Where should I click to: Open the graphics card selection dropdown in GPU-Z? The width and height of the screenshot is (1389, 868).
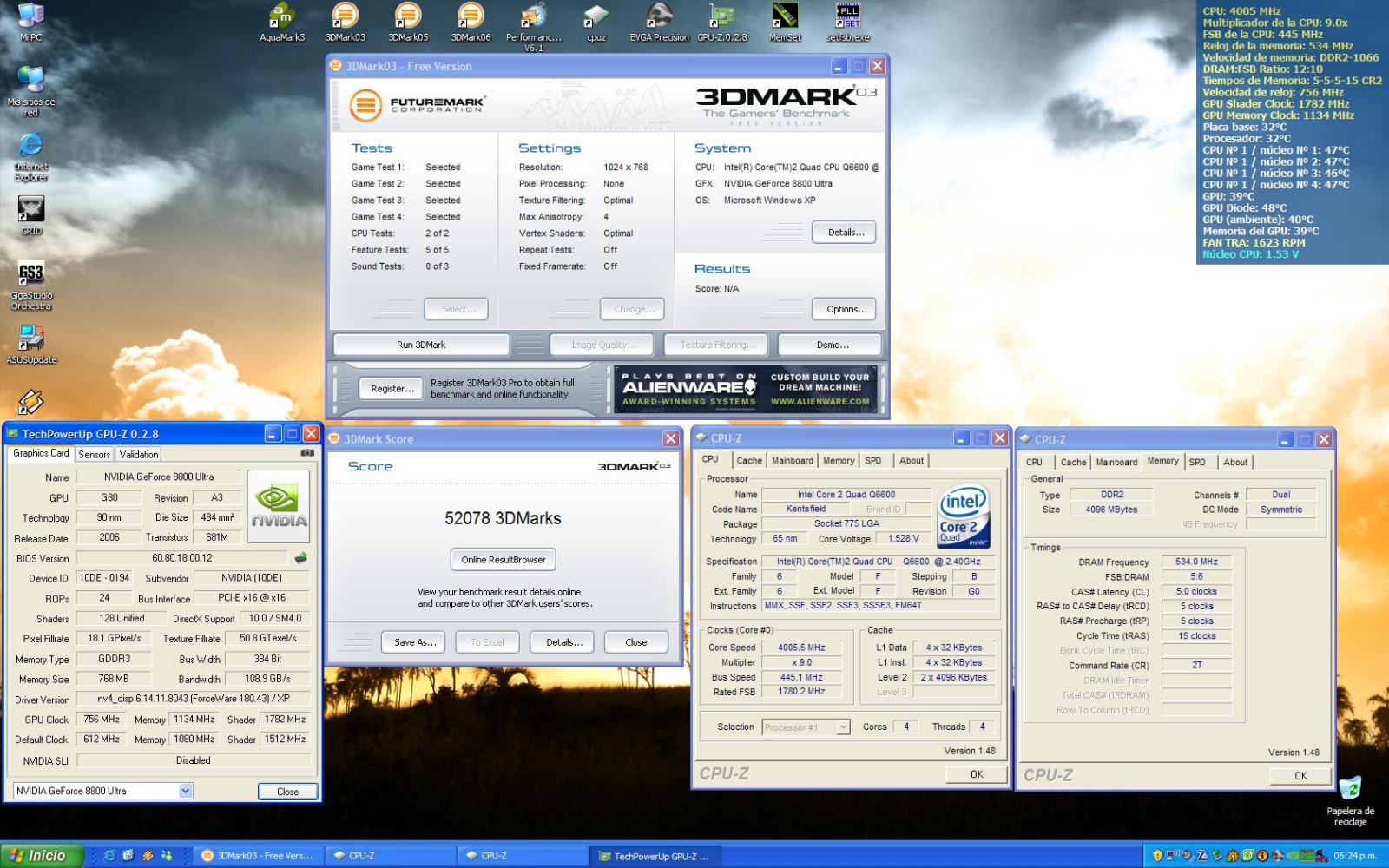(x=185, y=791)
